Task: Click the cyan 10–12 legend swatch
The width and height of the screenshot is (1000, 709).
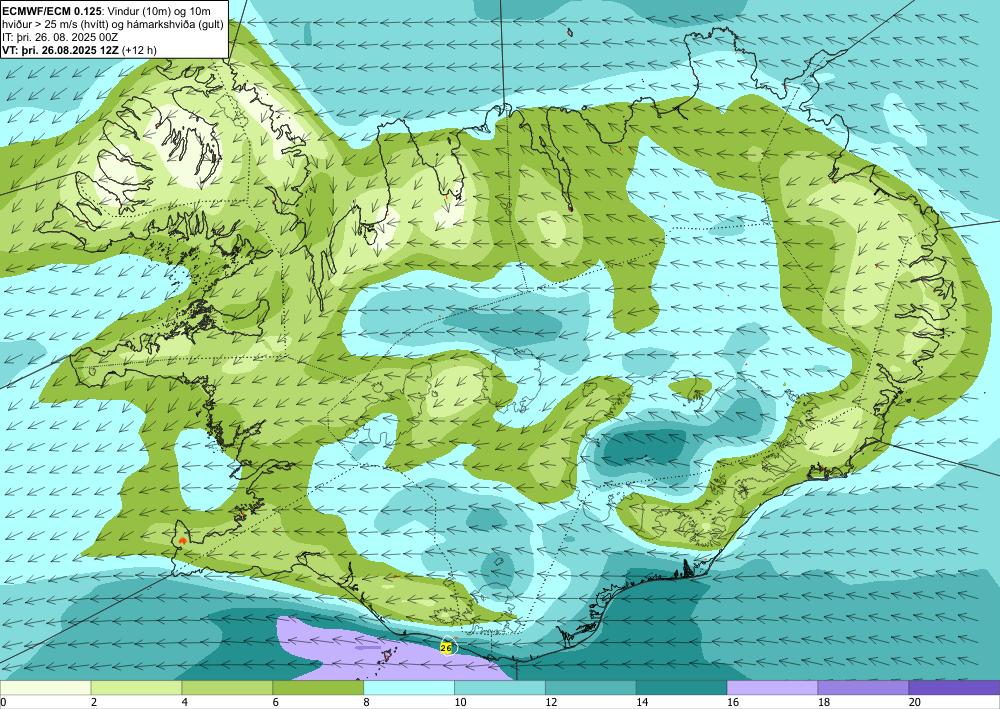Action: coord(500,688)
